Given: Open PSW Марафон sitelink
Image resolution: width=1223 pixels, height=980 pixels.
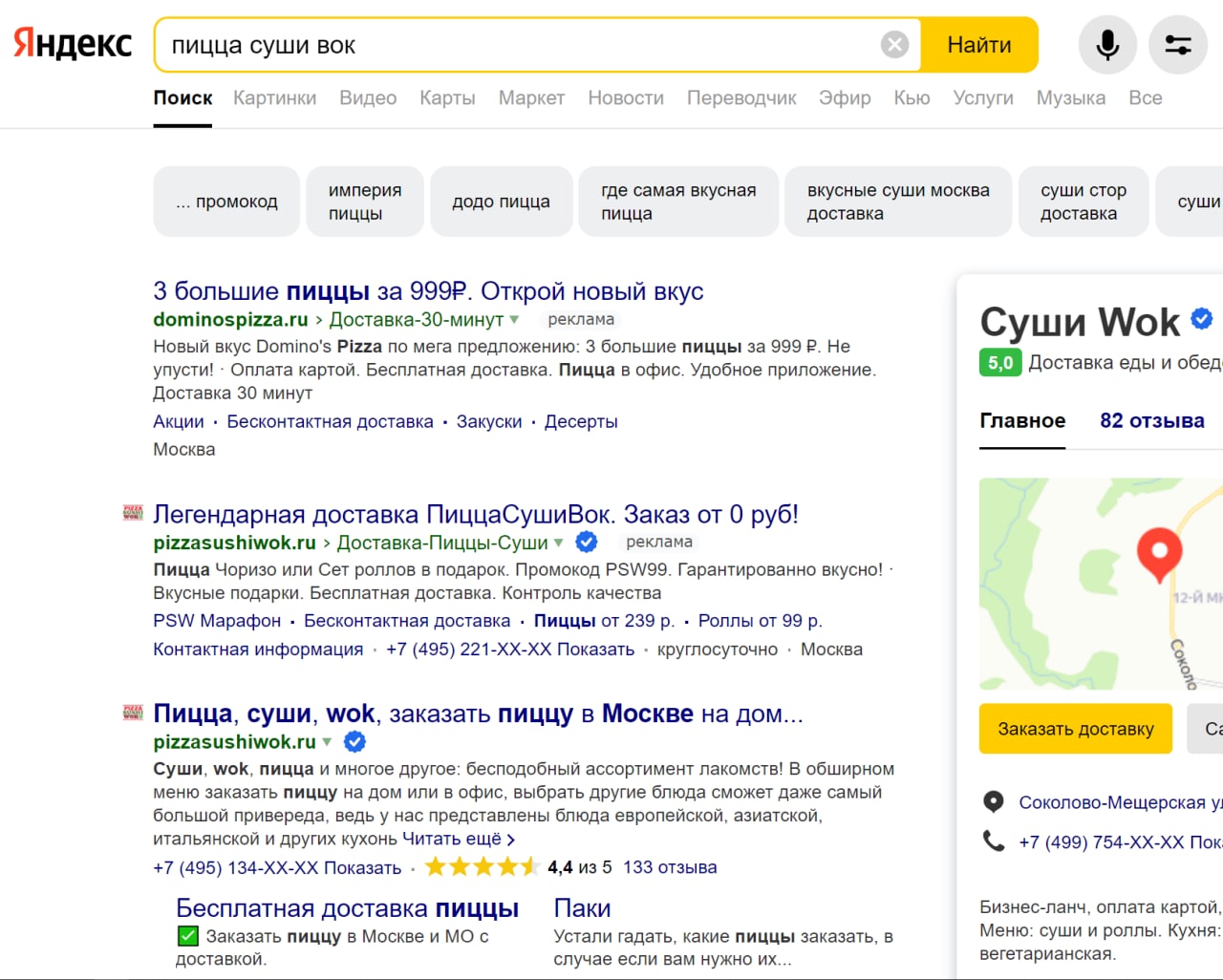Looking at the screenshot, I should (217, 621).
